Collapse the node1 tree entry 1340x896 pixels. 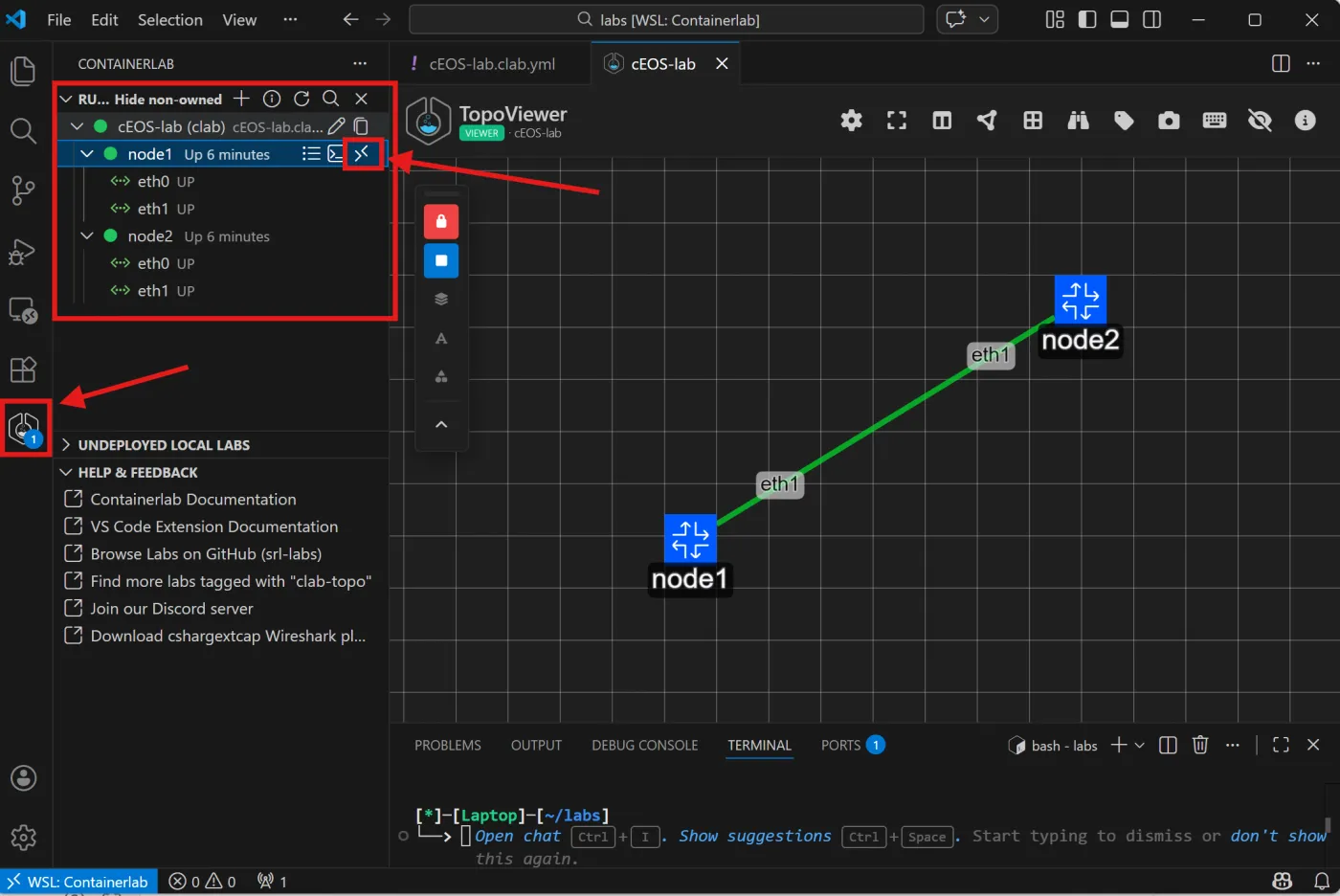pyautogui.click(x=86, y=153)
